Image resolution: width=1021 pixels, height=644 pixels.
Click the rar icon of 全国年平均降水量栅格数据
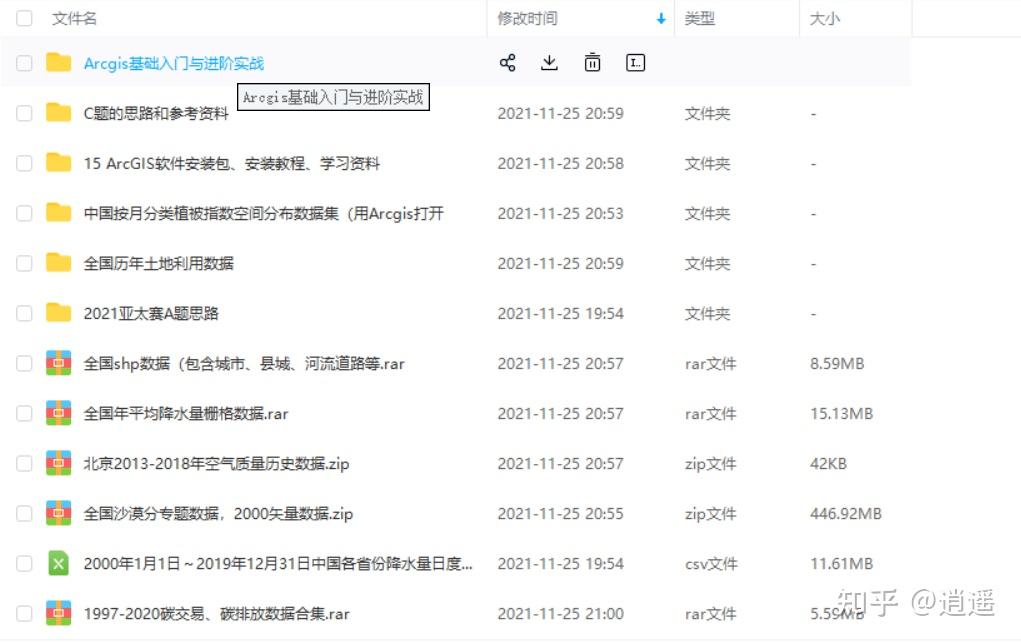(x=59, y=413)
